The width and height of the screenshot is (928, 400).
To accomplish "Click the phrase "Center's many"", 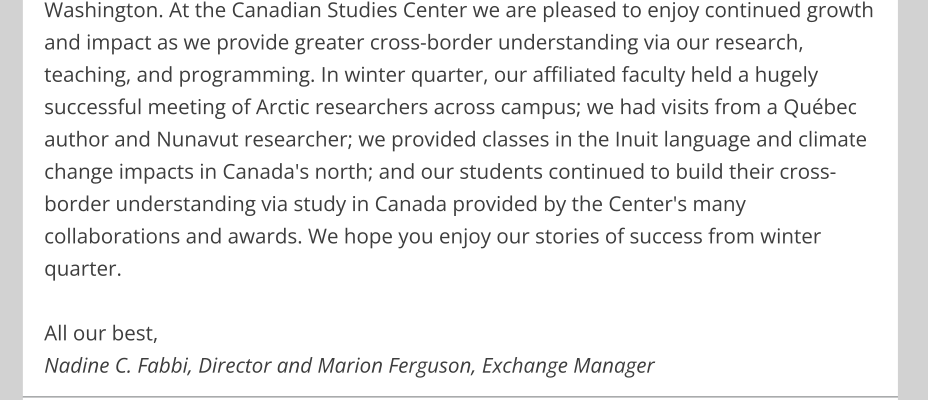I will coord(677,204).
